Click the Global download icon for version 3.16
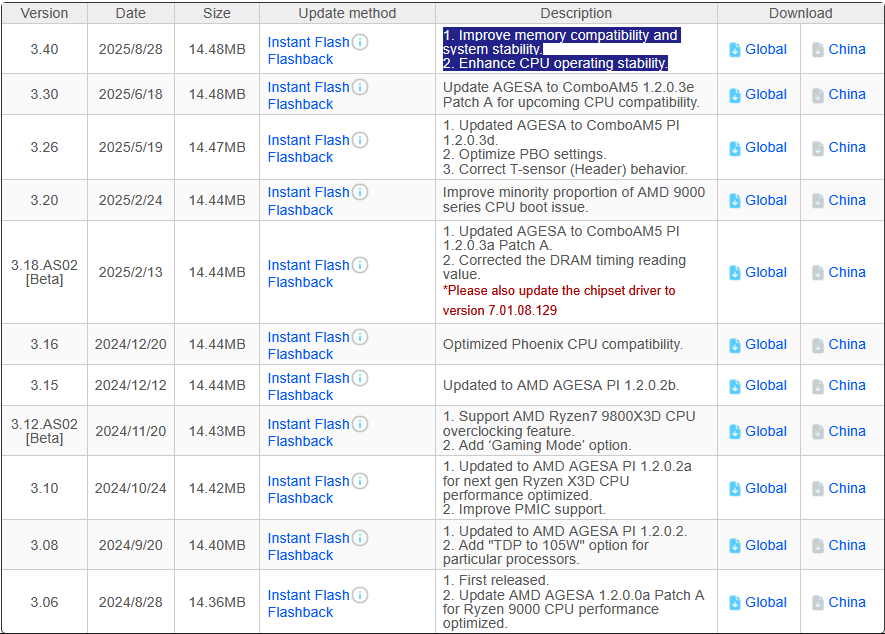 pyautogui.click(x=735, y=345)
